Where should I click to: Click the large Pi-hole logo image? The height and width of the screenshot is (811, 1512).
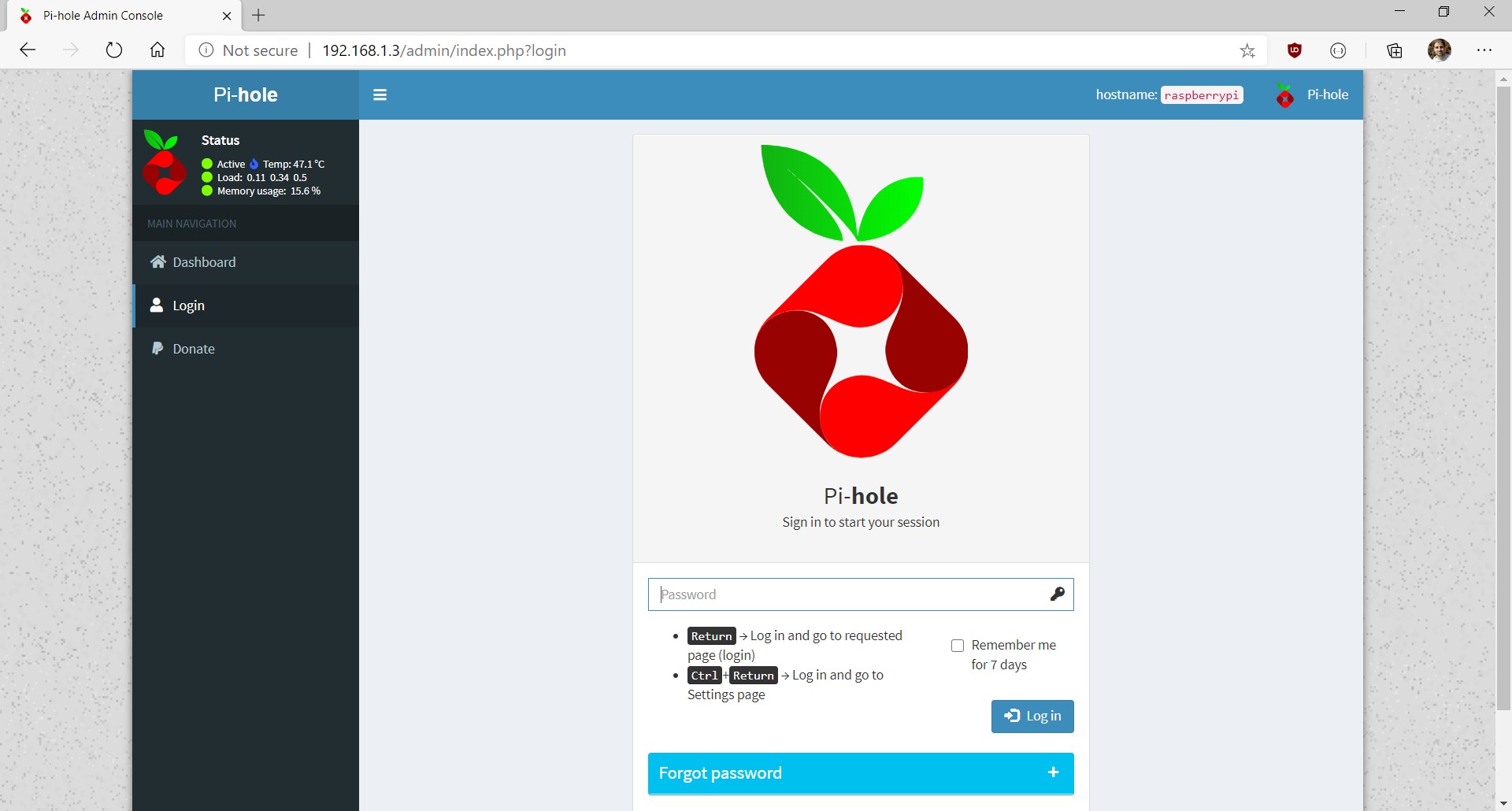(x=861, y=301)
